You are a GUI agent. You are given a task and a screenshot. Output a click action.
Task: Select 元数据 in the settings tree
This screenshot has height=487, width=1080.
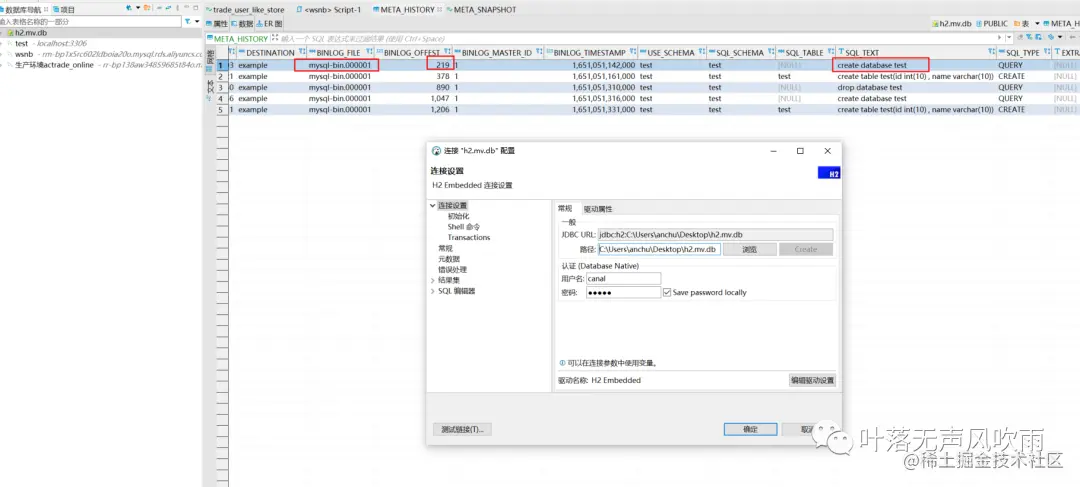(x=448, y=259)
